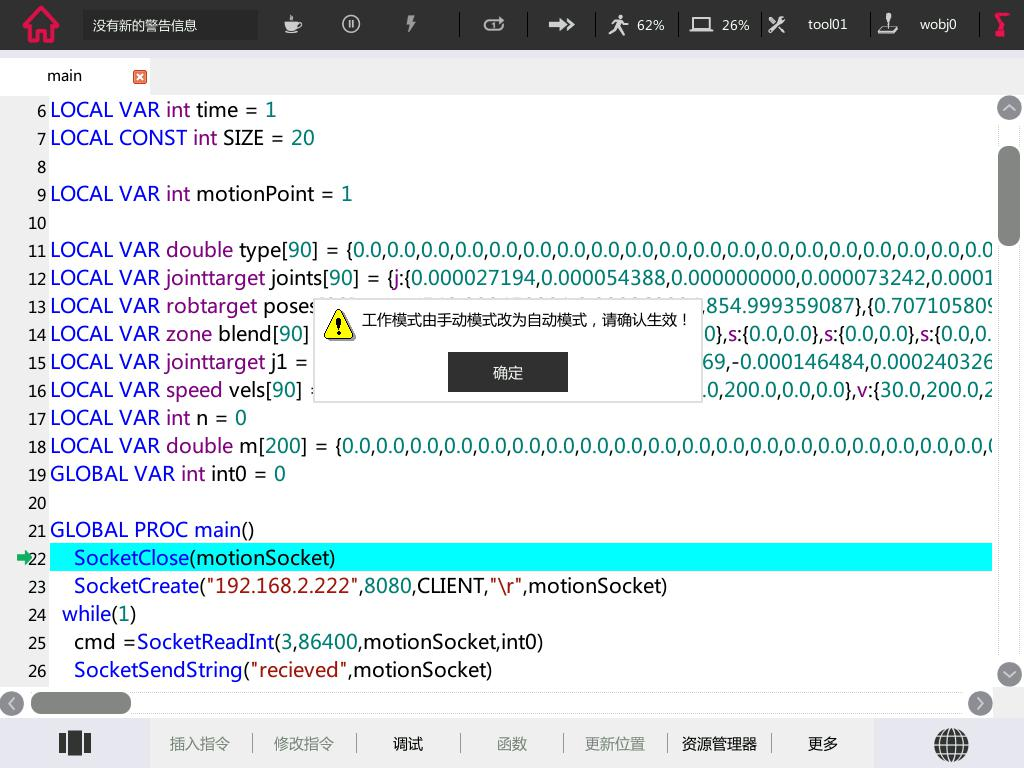
Task: Open running man speed setting 62%
Action: tap(636, 25)
